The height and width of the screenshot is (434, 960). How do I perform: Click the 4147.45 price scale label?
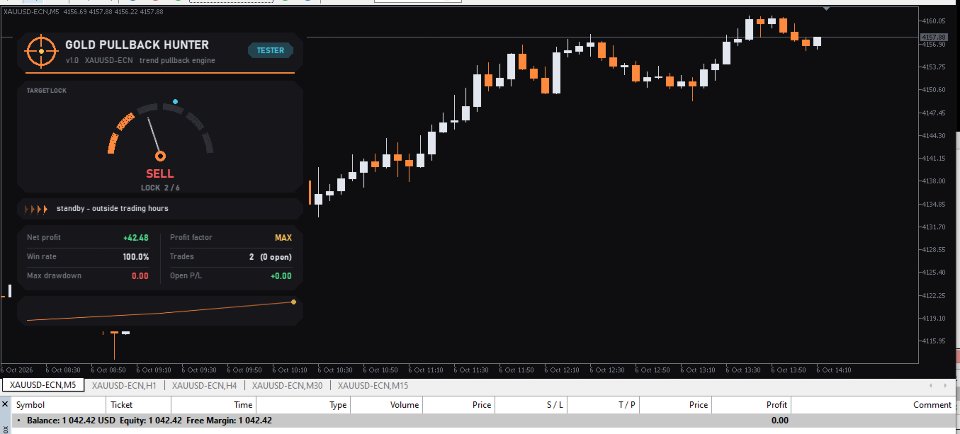tap(933, 113)
